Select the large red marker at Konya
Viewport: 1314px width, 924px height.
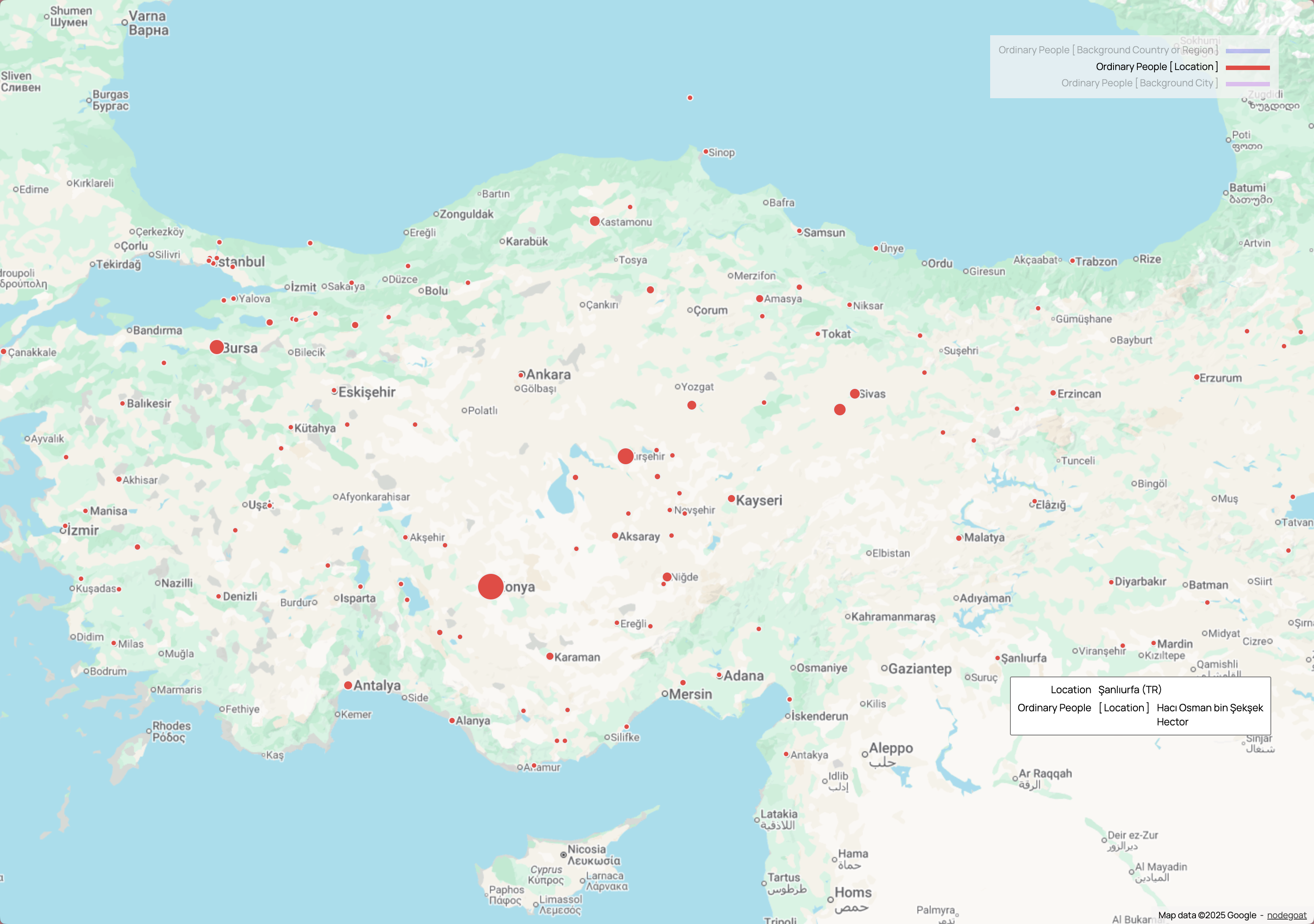491,587
